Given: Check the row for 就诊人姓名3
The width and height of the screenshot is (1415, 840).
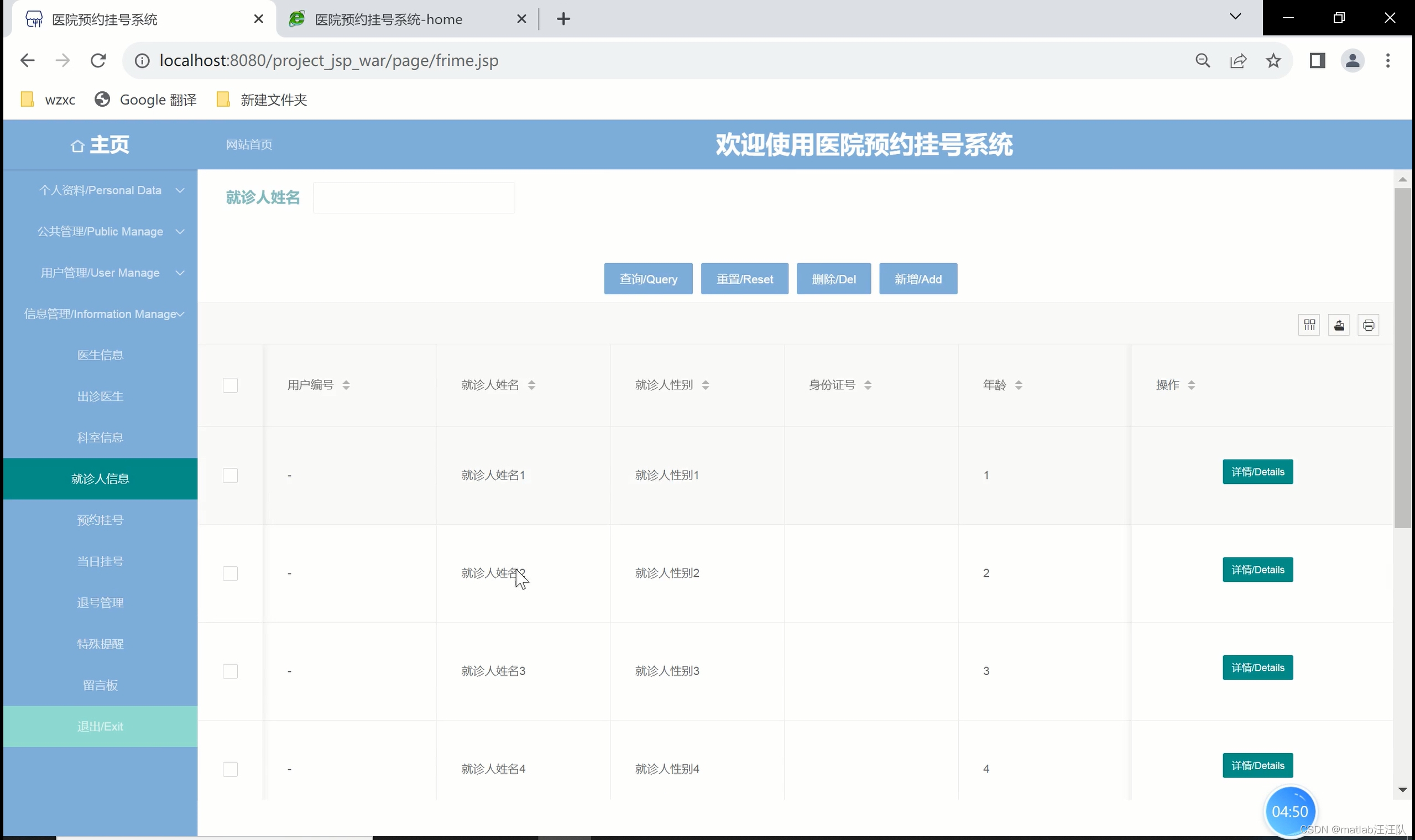Looking at the screenshot, I should coord(231,671).
